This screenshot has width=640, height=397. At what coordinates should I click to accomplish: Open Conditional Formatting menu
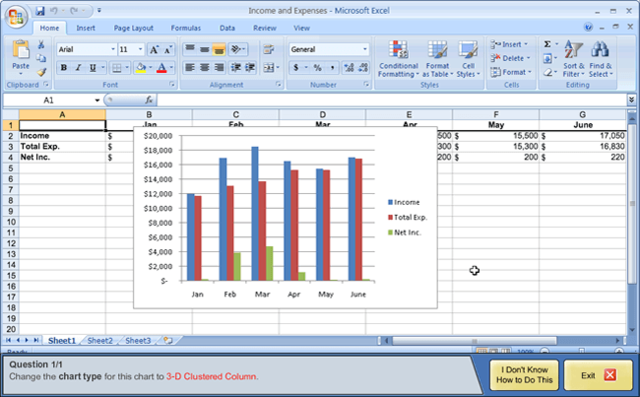398,59
